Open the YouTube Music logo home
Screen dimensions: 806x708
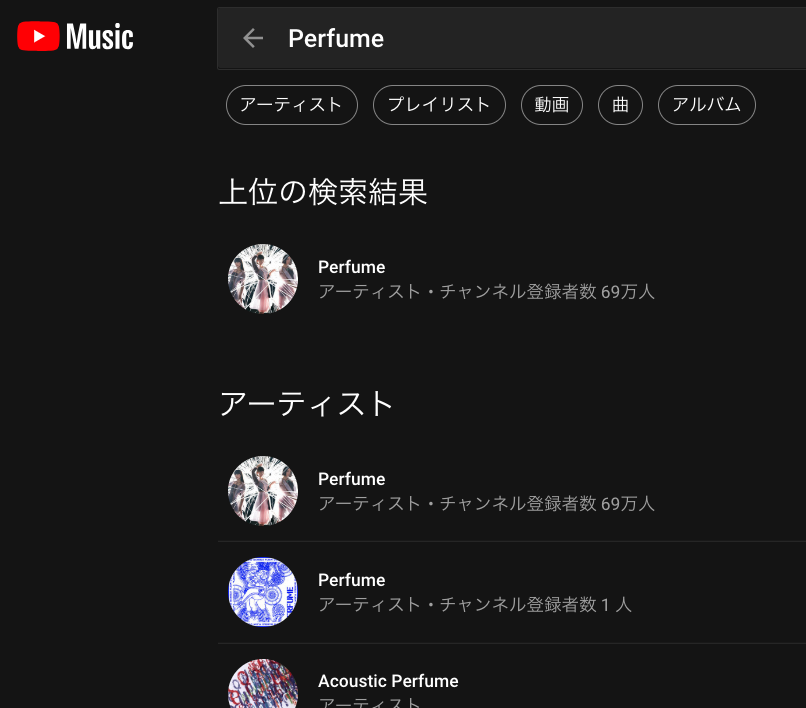click(75, 37)
